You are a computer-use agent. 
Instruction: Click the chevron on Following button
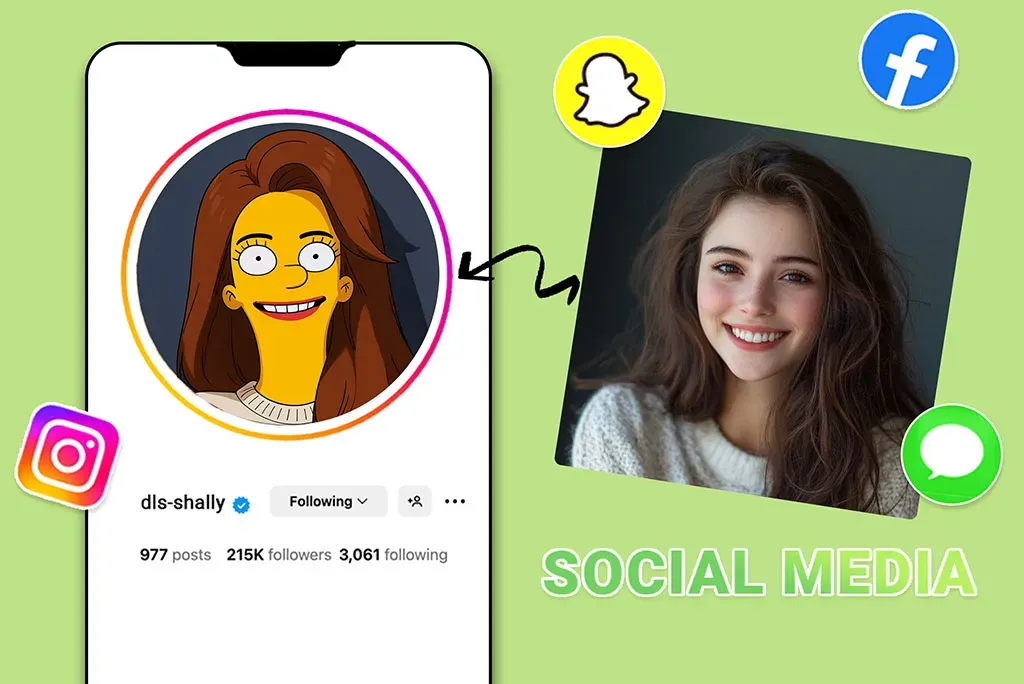[x=362, y=501]
